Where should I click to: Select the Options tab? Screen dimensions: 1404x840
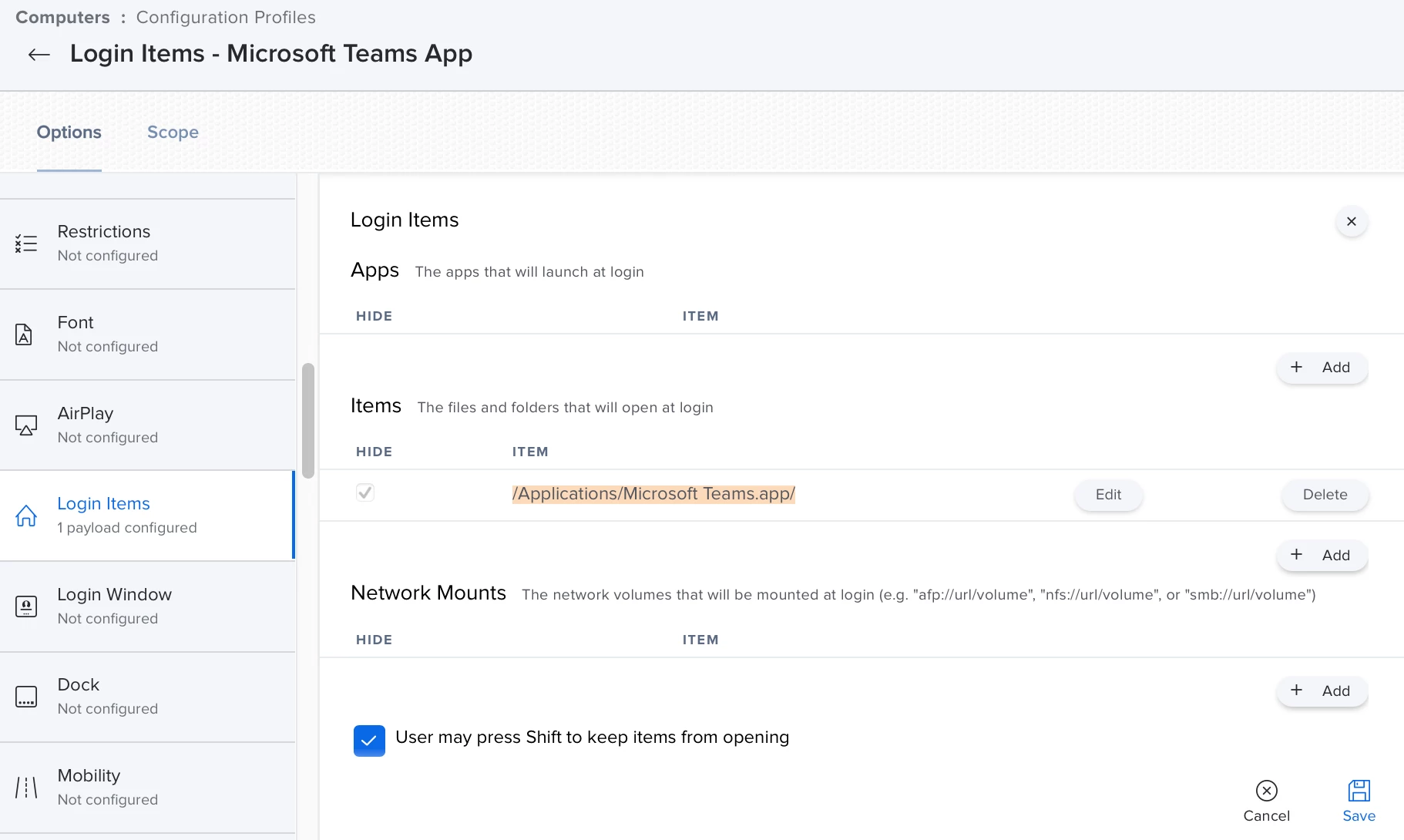click(x=69, y=133)
